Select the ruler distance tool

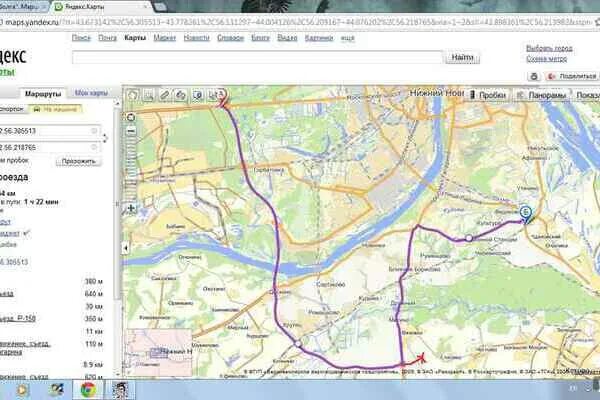pos(165,95)
